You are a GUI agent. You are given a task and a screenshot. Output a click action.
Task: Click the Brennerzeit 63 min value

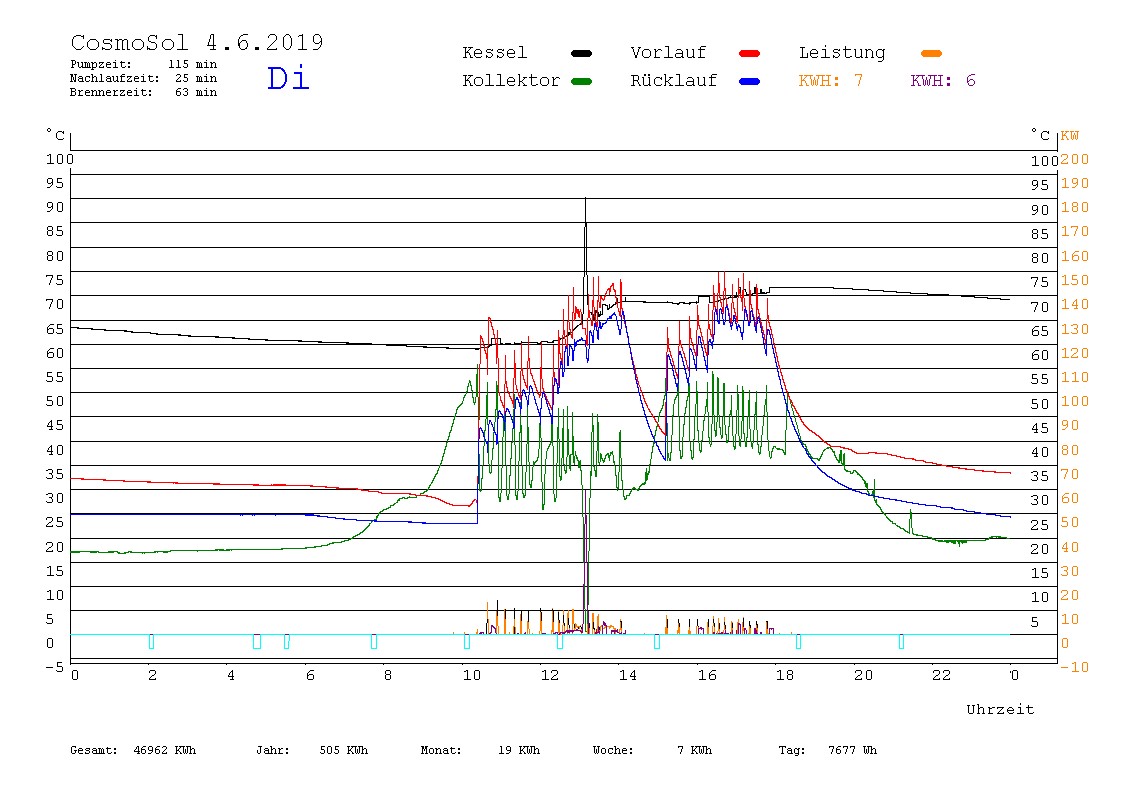195,92
